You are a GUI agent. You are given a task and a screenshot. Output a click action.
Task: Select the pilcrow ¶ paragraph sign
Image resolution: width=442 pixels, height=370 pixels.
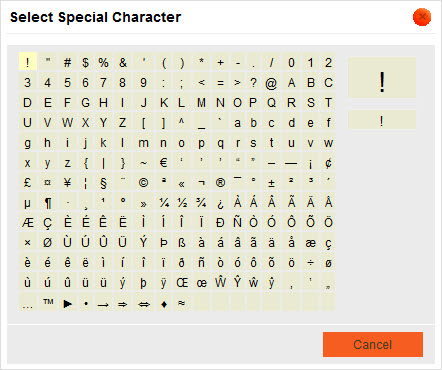pos(48,203)
